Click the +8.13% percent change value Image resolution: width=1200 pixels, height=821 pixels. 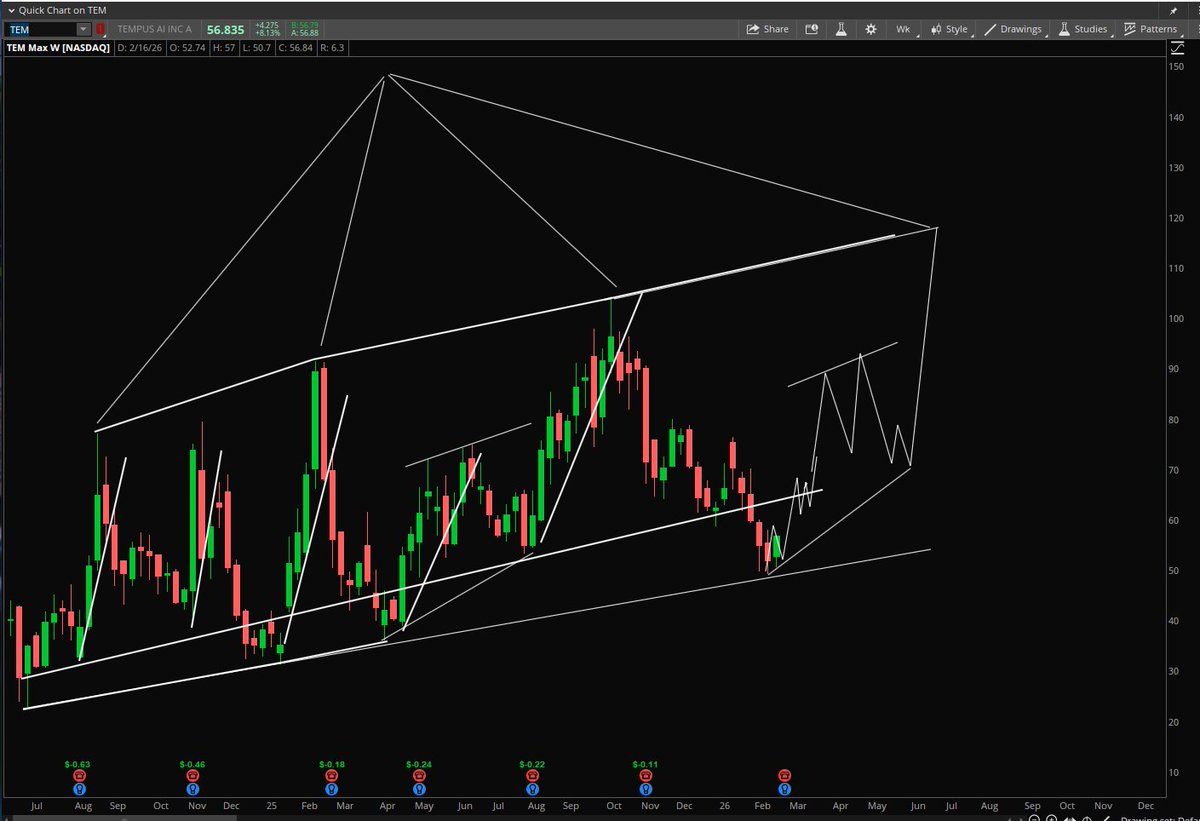pyautogui.click(x=267, y=34)
